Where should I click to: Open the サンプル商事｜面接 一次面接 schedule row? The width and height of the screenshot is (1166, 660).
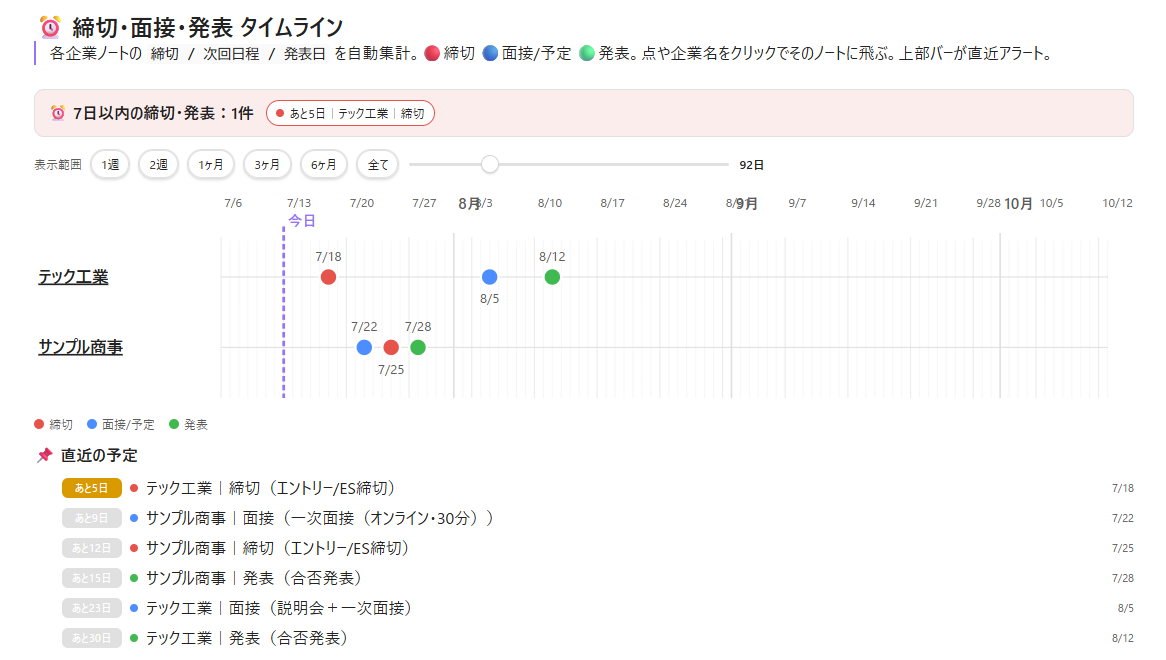(x=598, y=518)
